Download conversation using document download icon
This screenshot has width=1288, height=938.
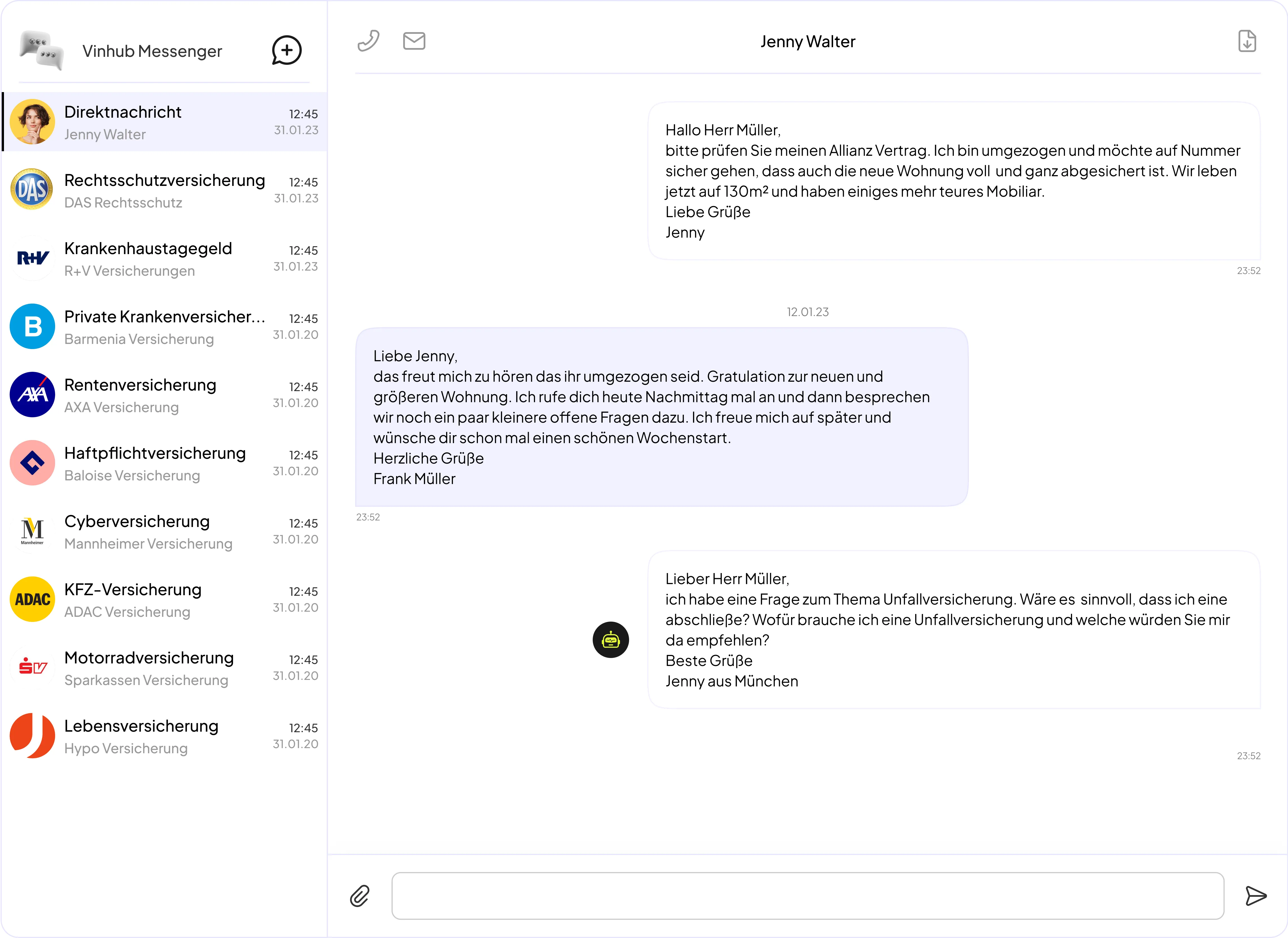tap(1247, 41)
